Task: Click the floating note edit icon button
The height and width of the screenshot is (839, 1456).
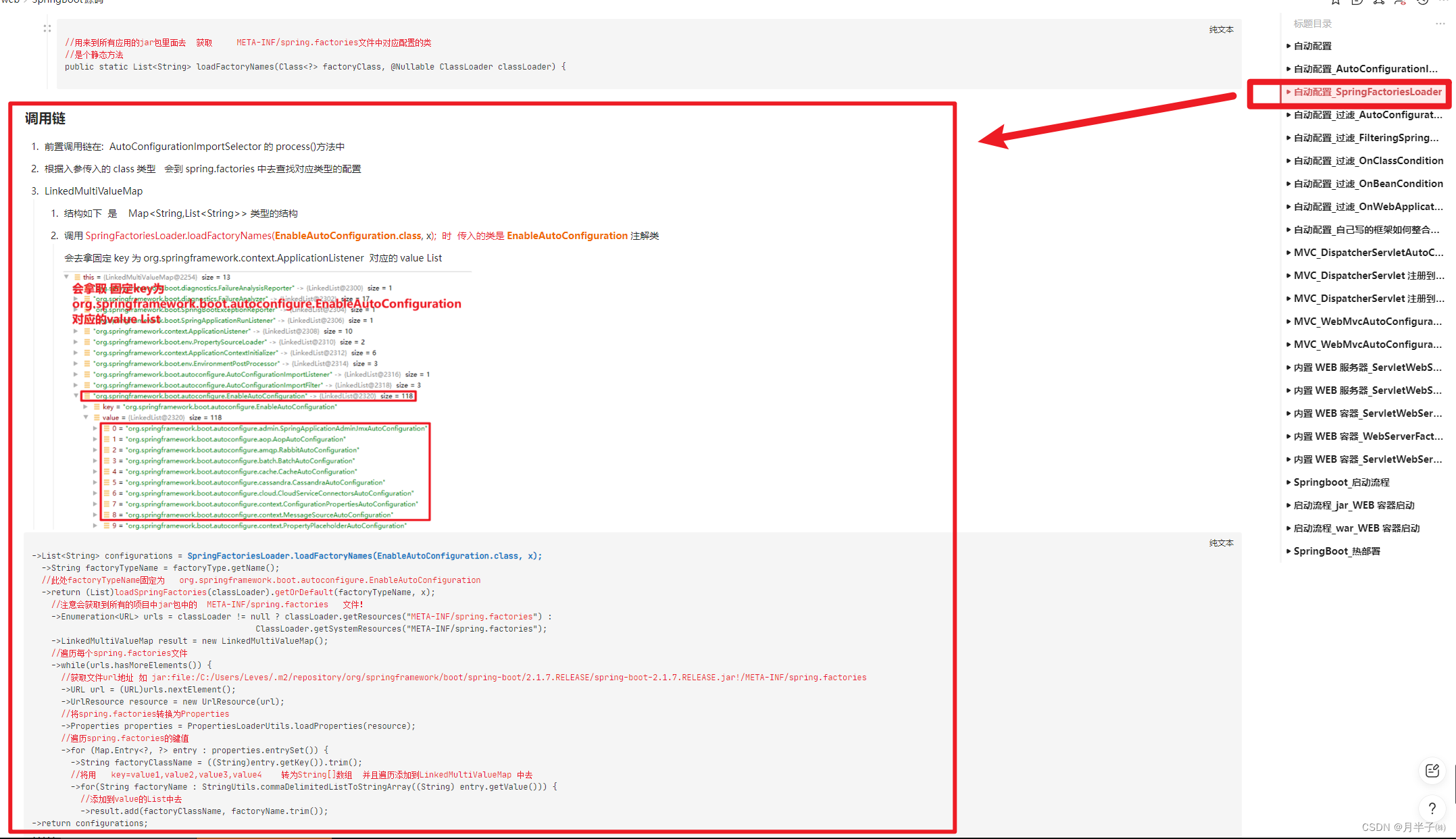Action: point(1432,771)
